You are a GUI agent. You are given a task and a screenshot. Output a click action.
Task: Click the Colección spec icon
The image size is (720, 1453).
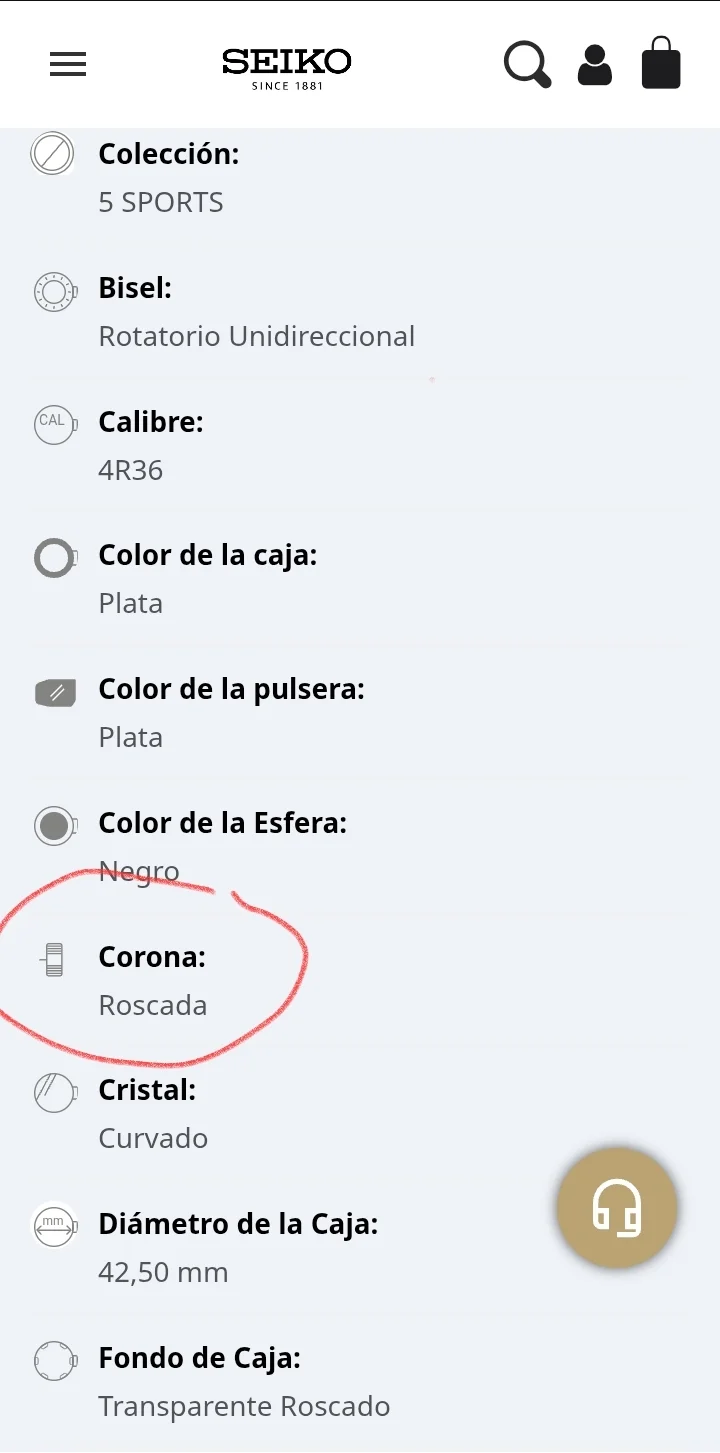point(53,155)
